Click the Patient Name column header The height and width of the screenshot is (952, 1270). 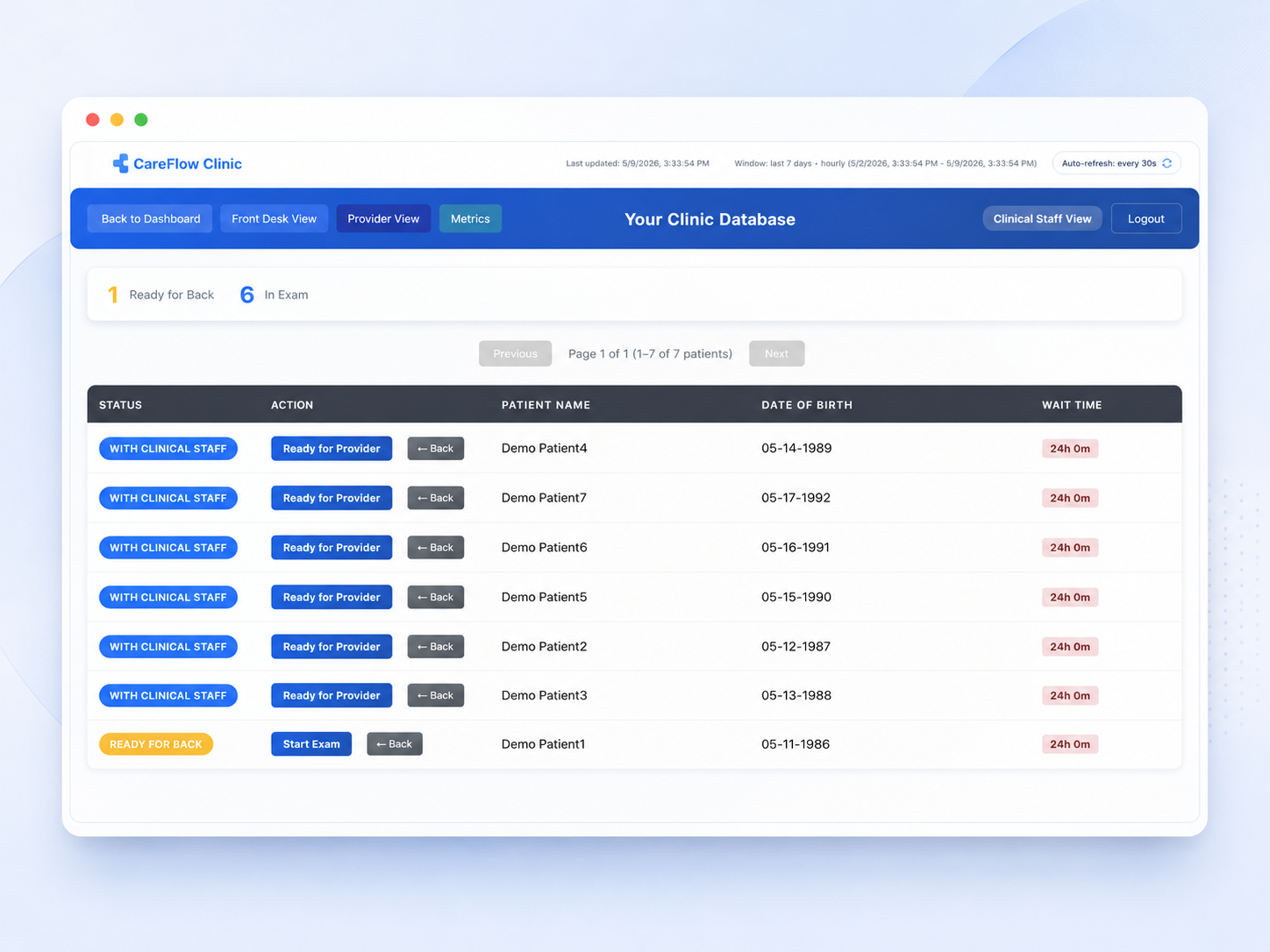tap(546, 405)
